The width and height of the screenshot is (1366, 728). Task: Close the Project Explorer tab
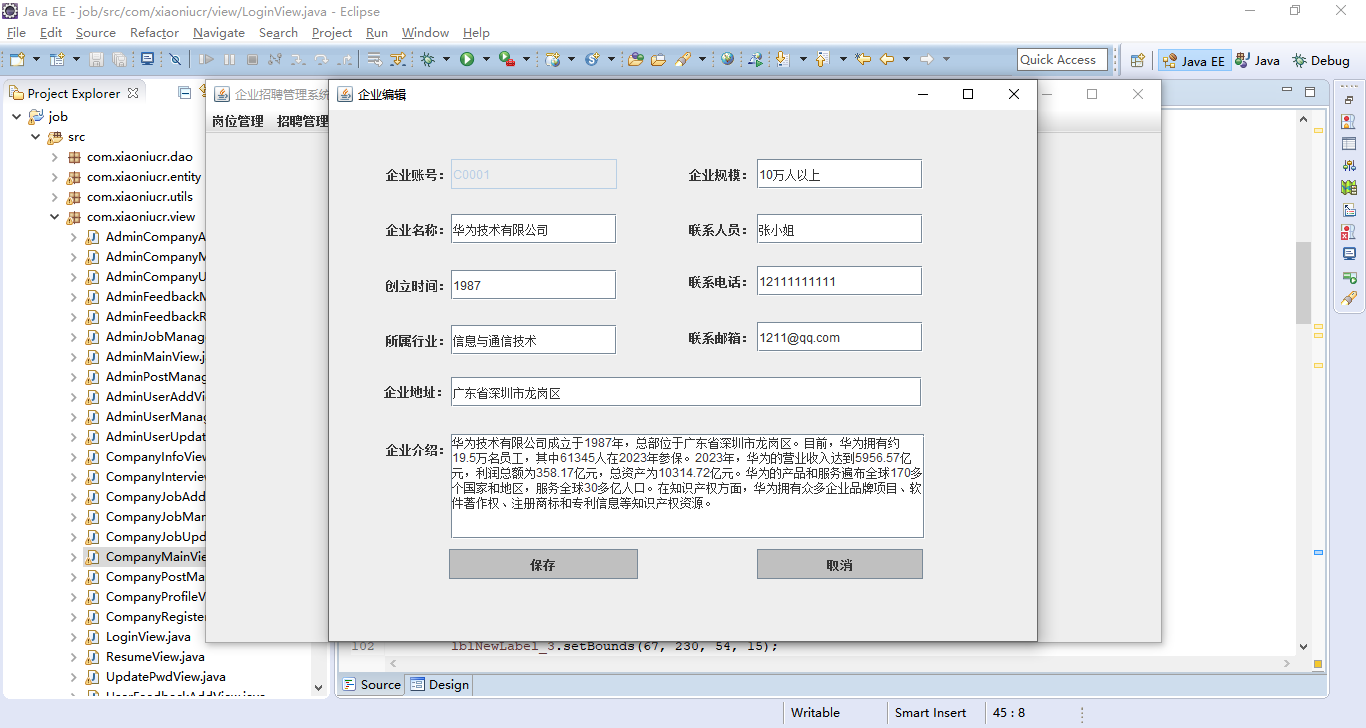coord(133,92)
